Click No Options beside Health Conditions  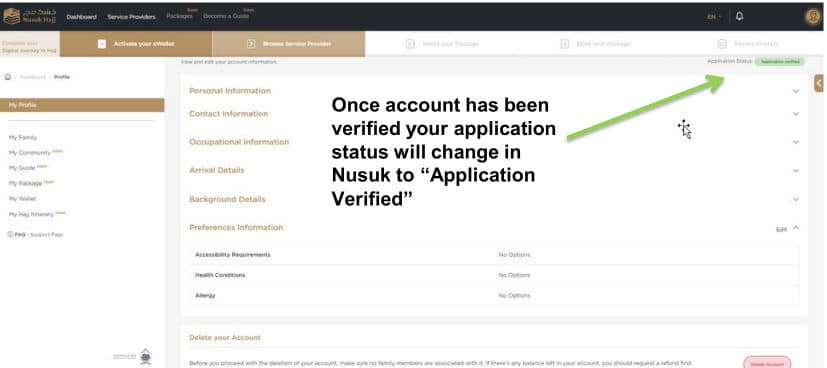click(514, 275)
